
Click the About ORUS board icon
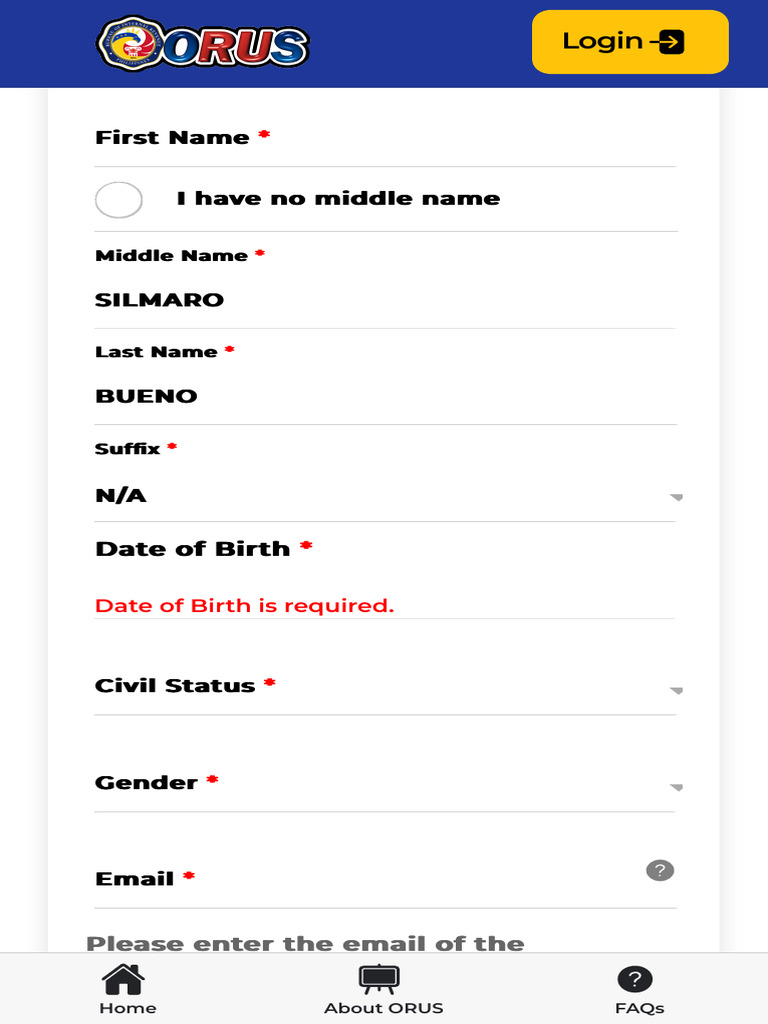pyautogui.click(x=379, y=978)
